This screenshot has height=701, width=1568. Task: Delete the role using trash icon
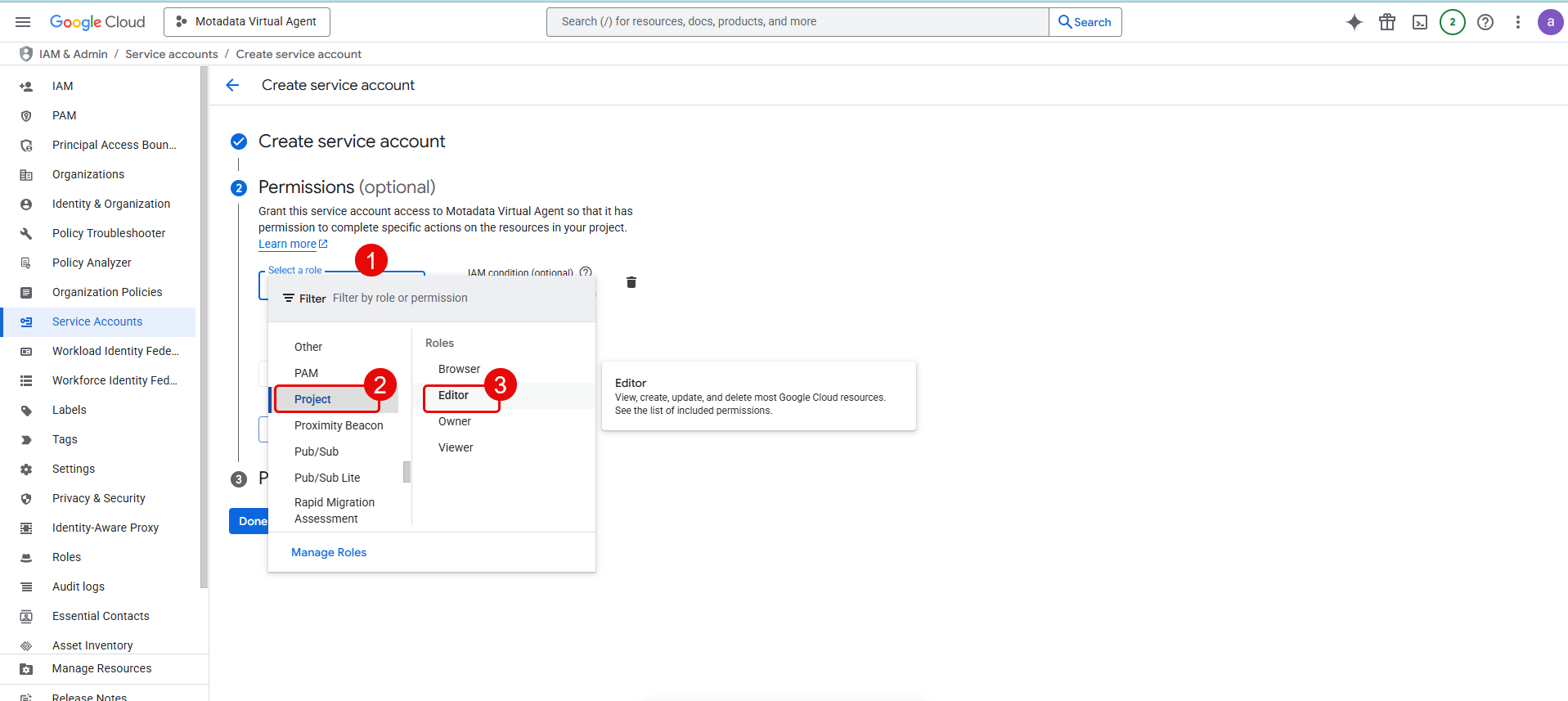pos(631,282)
